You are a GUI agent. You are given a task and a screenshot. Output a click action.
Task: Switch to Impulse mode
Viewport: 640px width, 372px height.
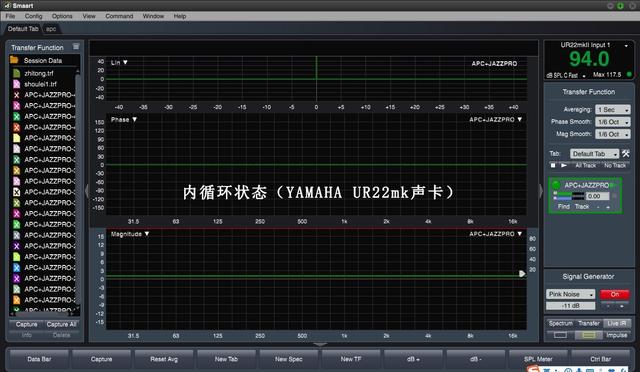tap(616, 335)
